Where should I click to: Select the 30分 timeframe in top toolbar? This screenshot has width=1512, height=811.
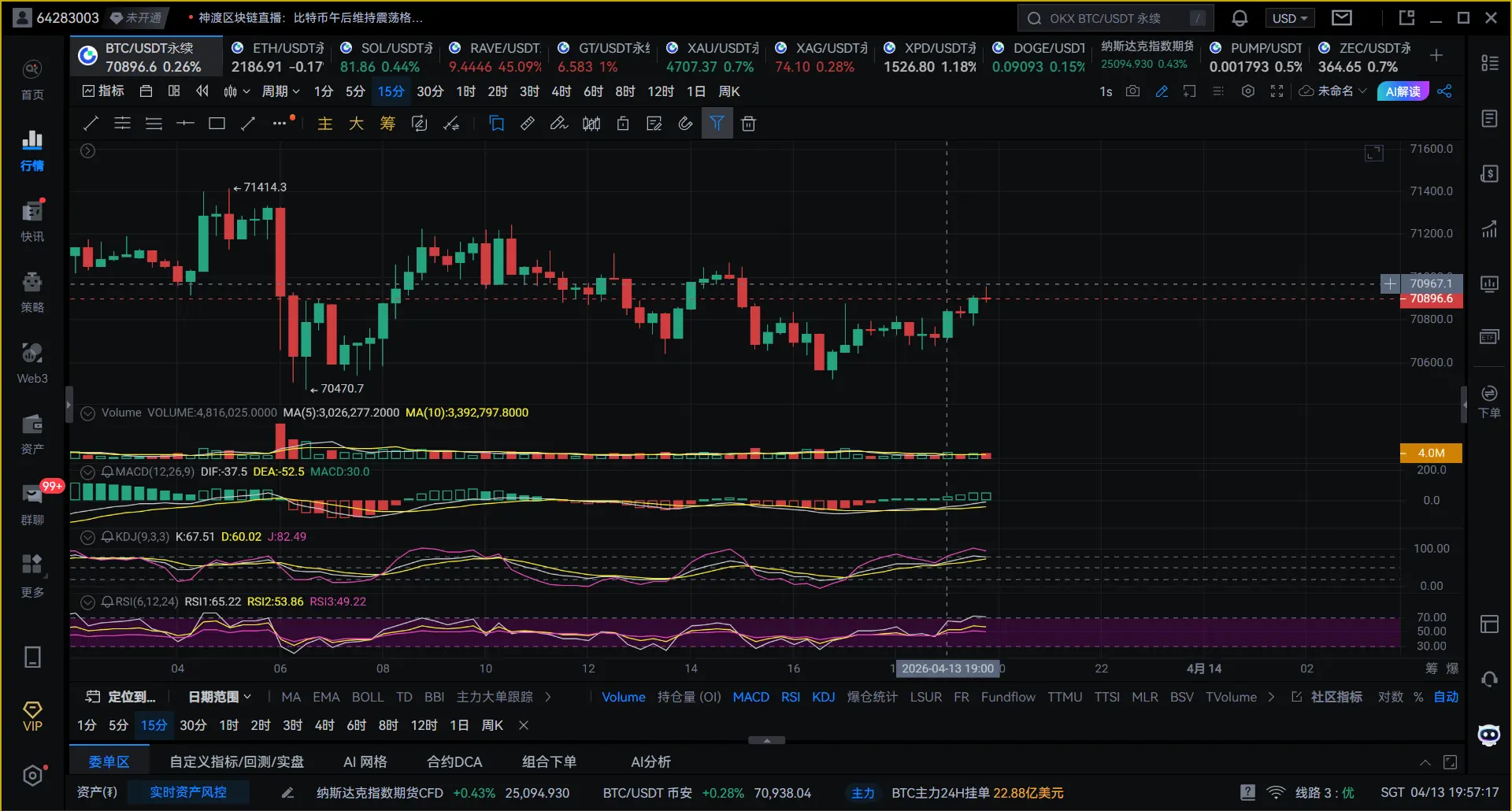pos(430,91)
